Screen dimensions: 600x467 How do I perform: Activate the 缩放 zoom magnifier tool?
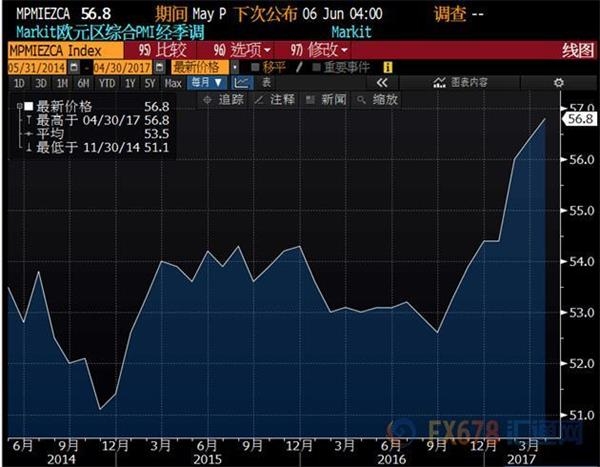point(377,100)
